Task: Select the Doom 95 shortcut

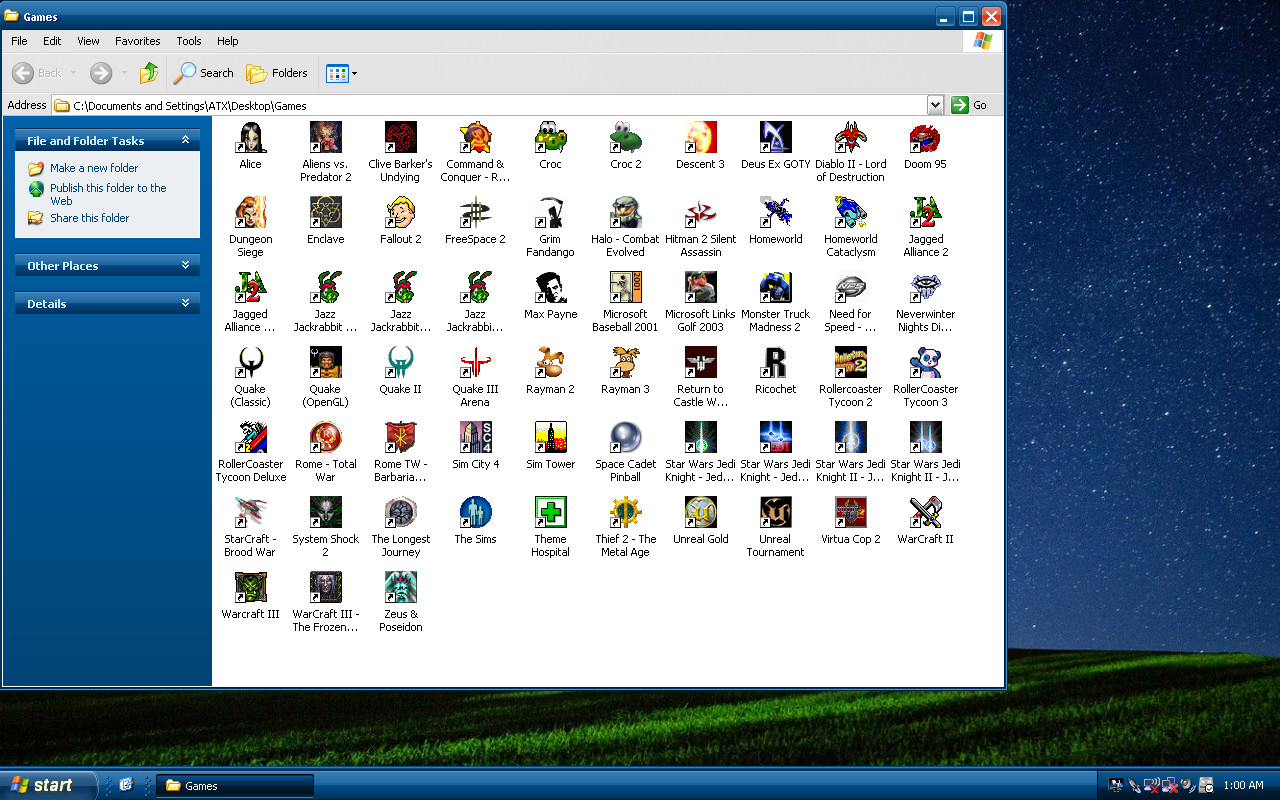Action: tap(925, 137)
